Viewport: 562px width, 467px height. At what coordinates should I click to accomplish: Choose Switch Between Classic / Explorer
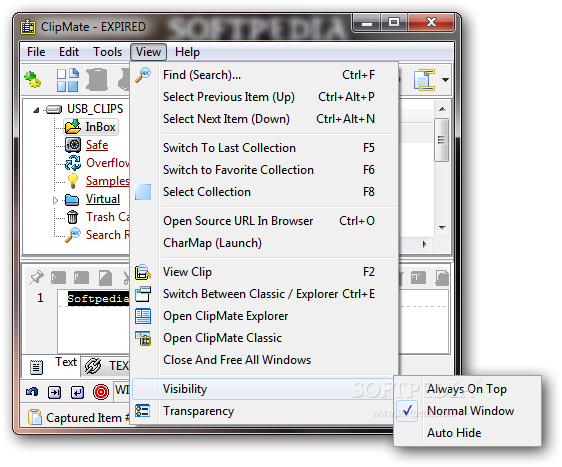coord(265,294)
